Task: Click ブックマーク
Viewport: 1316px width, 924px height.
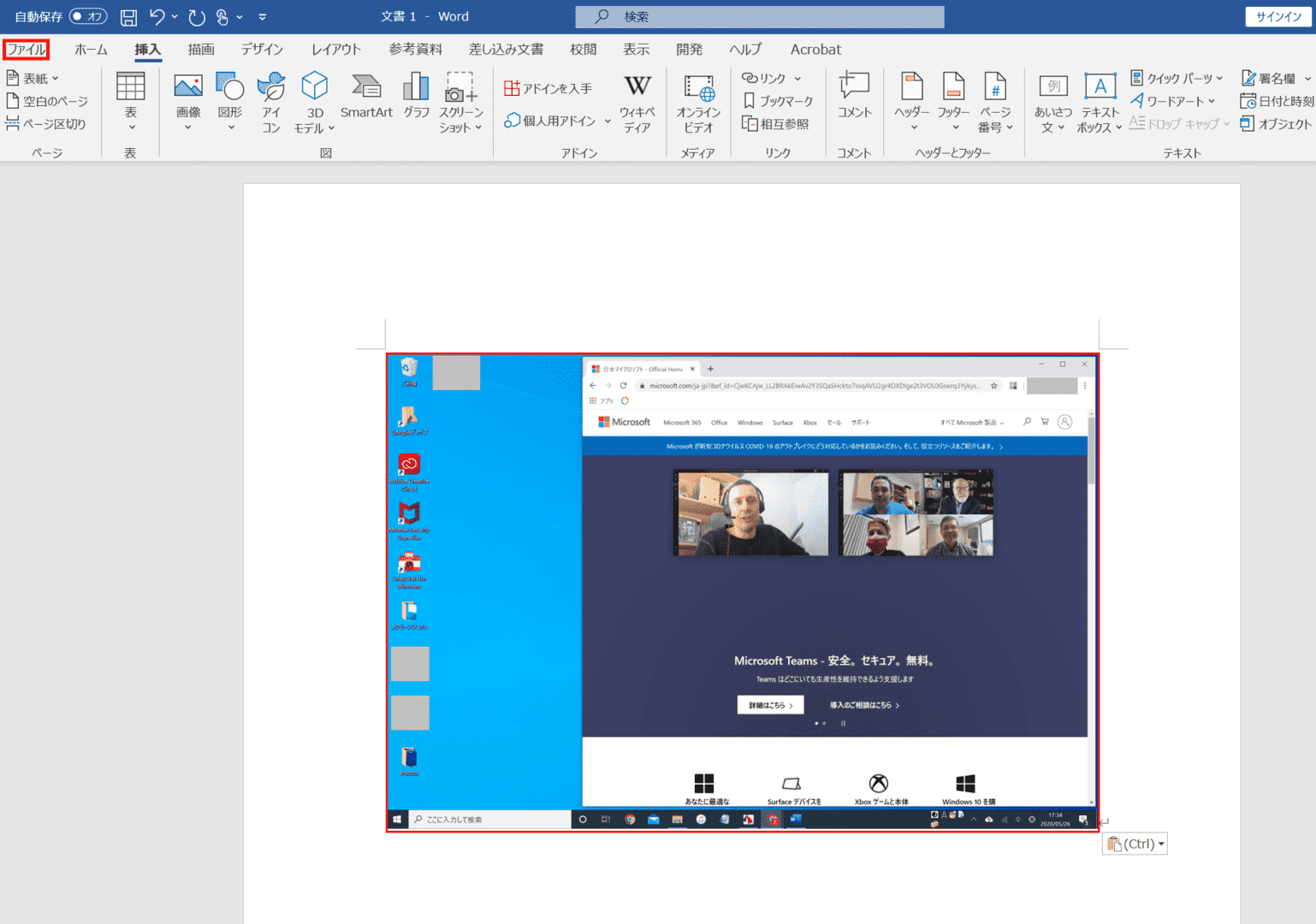Action: [x=778, y=101]
